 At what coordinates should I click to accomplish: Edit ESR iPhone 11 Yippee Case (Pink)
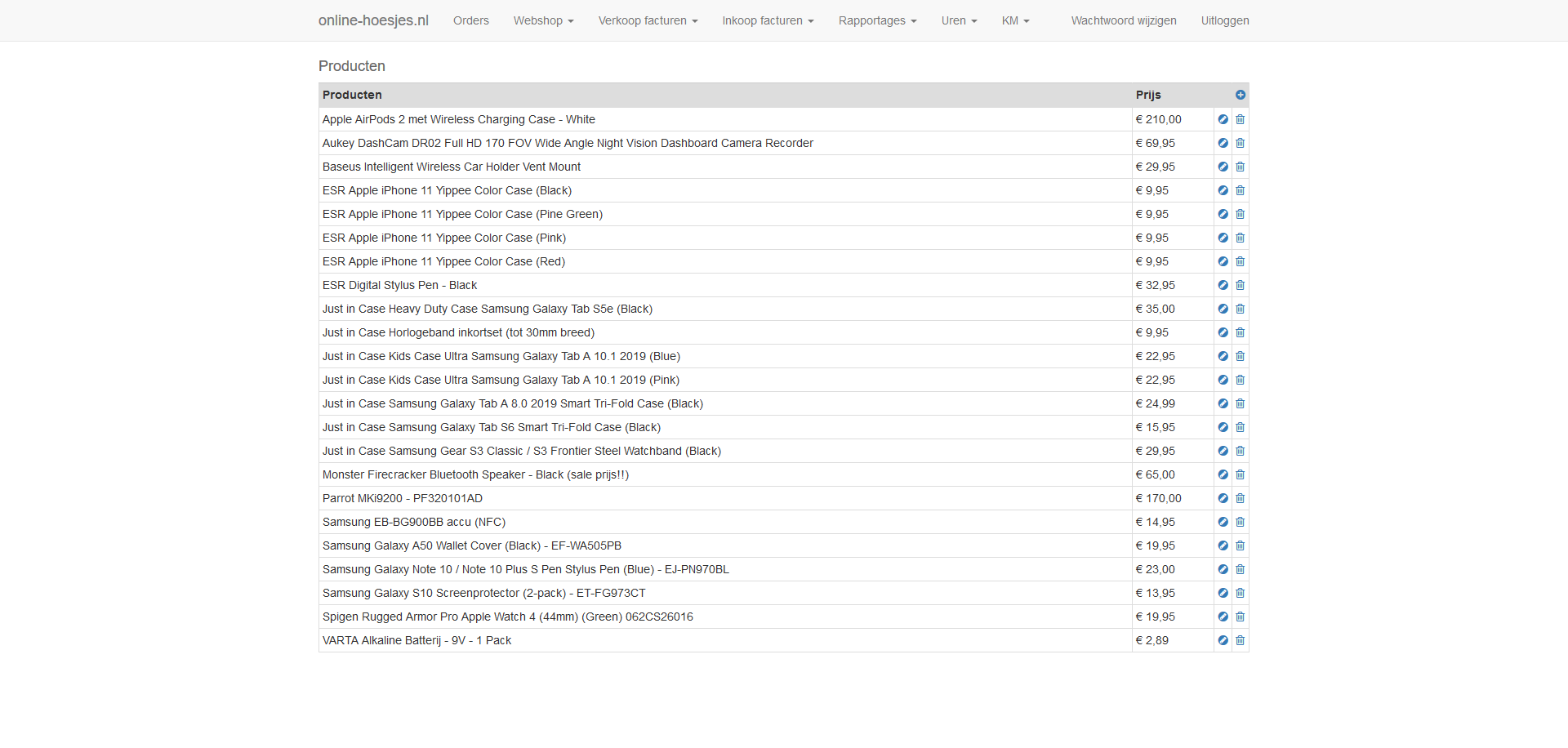[1223, 238]
